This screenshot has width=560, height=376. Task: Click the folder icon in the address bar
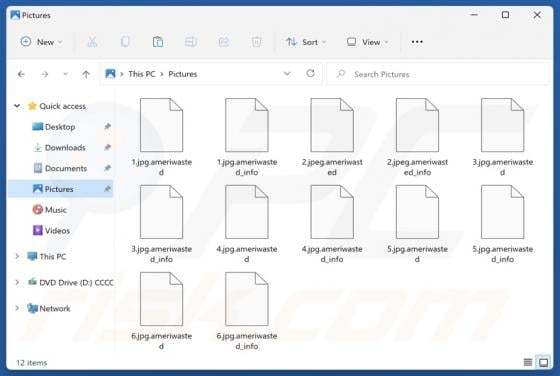tap(110, 74)
